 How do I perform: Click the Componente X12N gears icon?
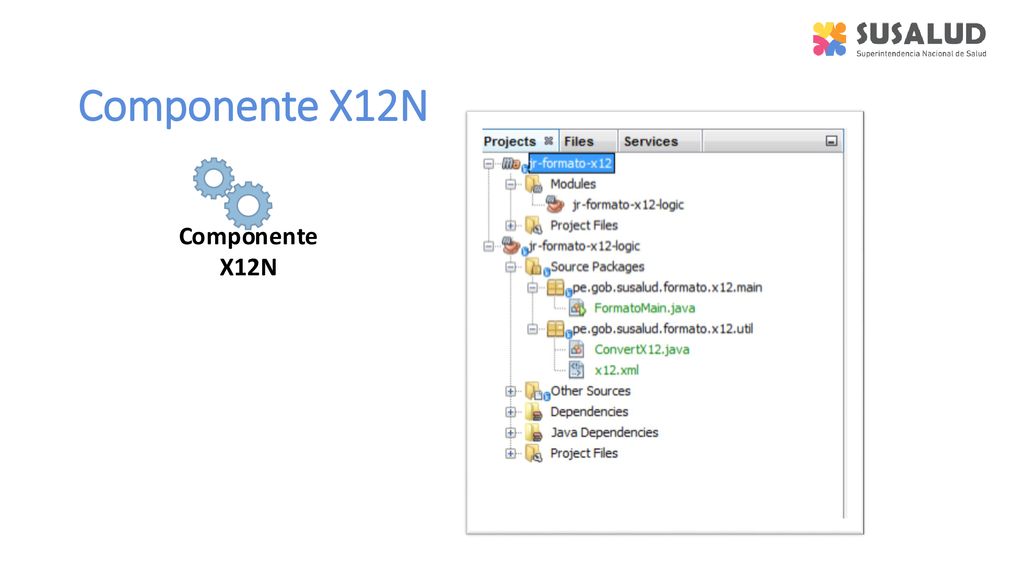[x=232, y=192]
